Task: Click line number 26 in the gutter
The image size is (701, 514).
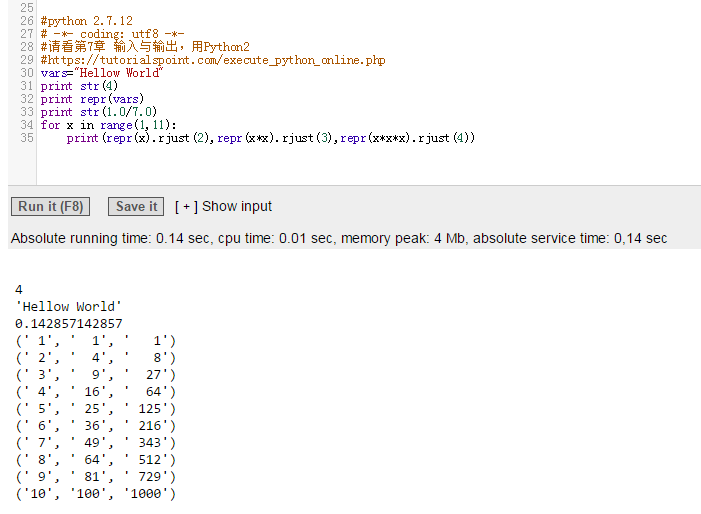Action: [27, 21]
